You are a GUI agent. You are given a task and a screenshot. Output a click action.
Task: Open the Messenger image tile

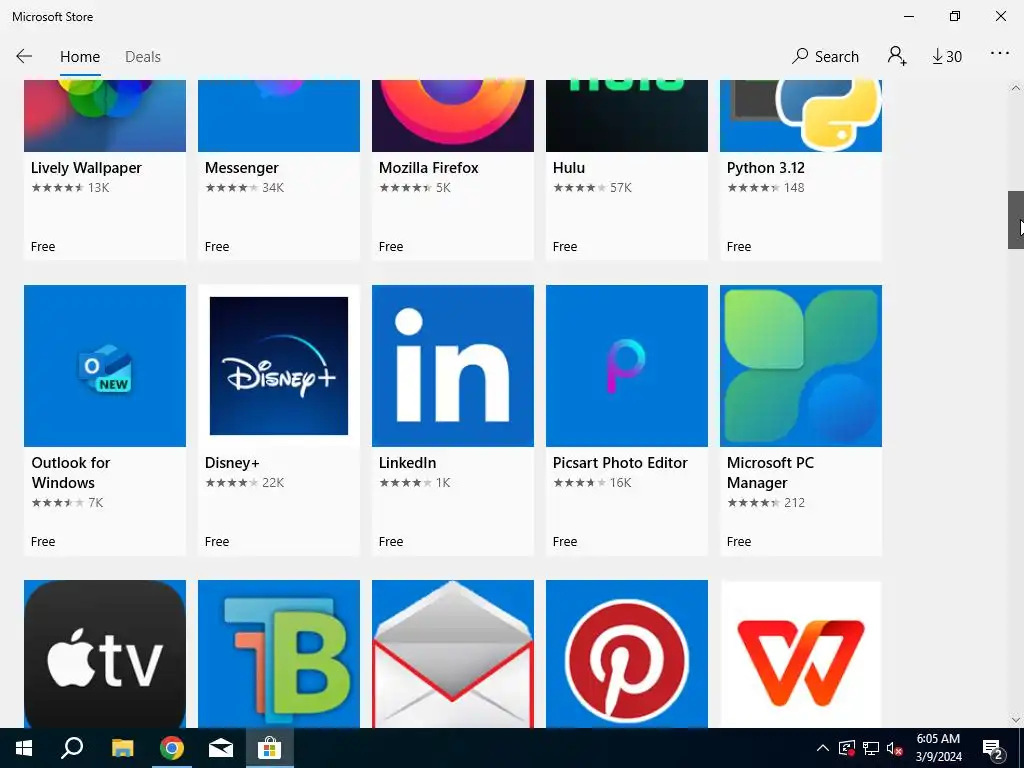click(279, 116)
